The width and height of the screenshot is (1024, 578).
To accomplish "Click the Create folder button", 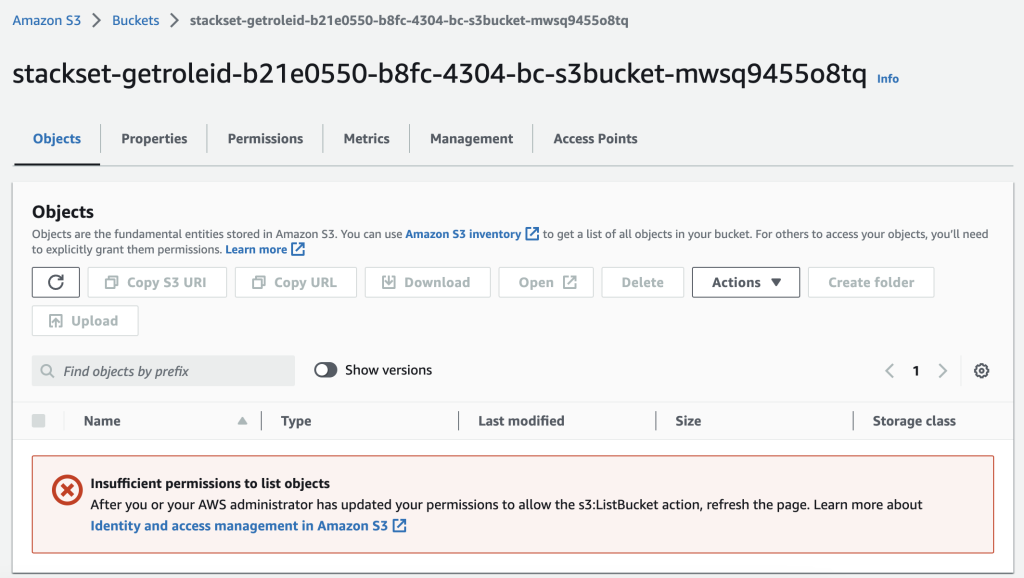I will [x=870, y=282].
